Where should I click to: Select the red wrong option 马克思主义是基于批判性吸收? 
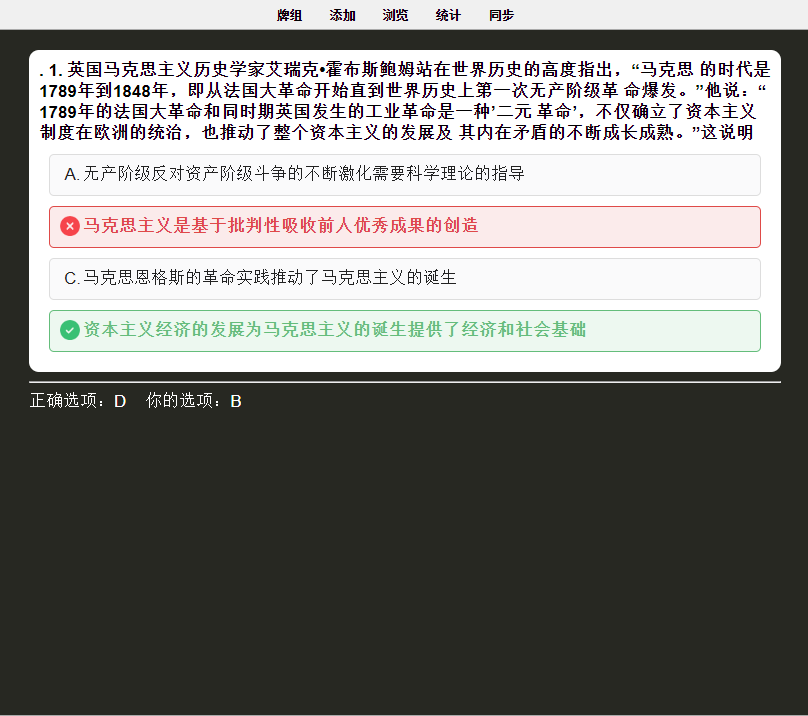pyautogui.click(x=405, y=227)
